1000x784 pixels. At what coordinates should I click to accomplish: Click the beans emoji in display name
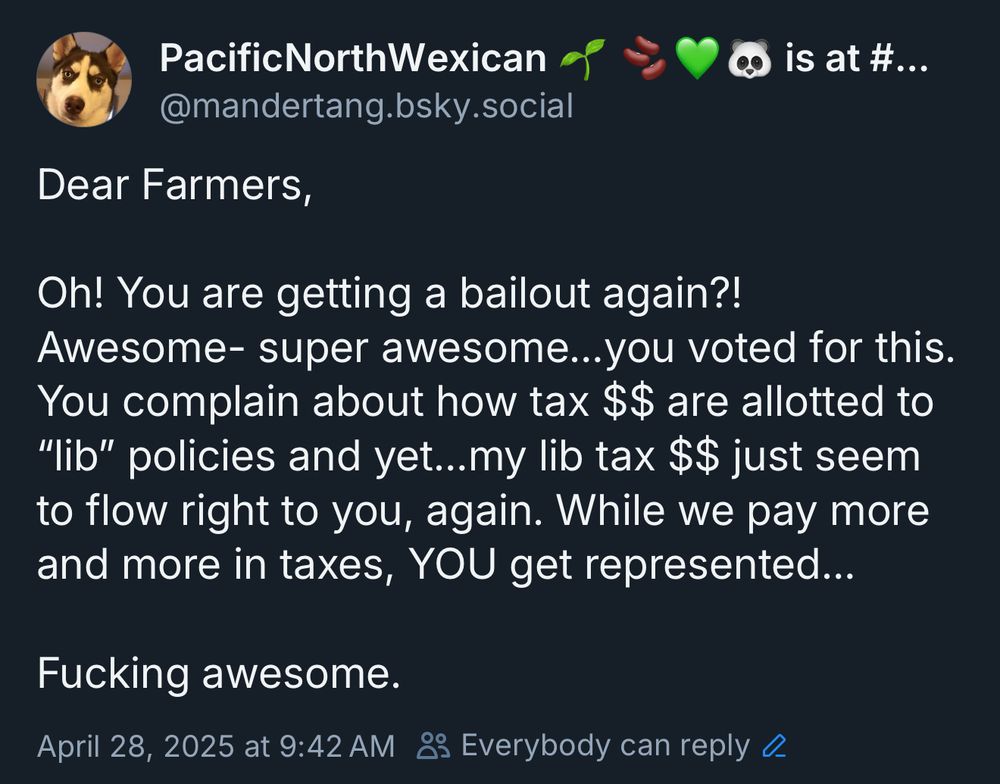(644, 58)
